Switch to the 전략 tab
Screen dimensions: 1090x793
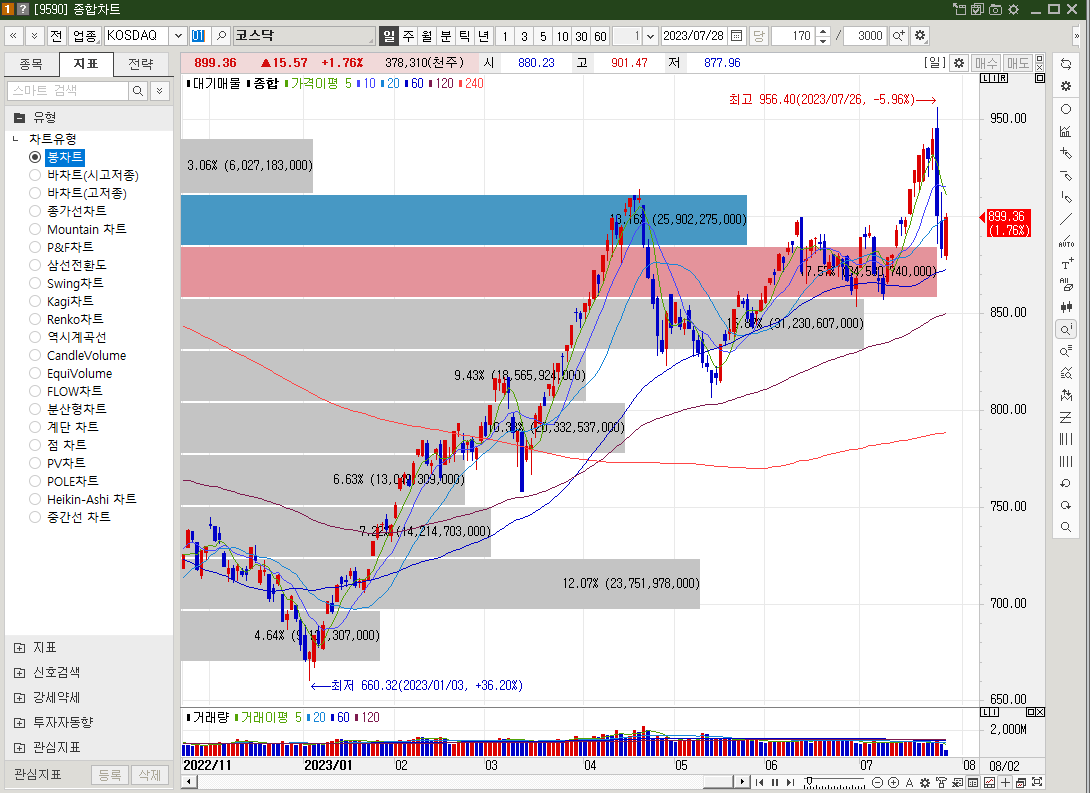(140, 65)
